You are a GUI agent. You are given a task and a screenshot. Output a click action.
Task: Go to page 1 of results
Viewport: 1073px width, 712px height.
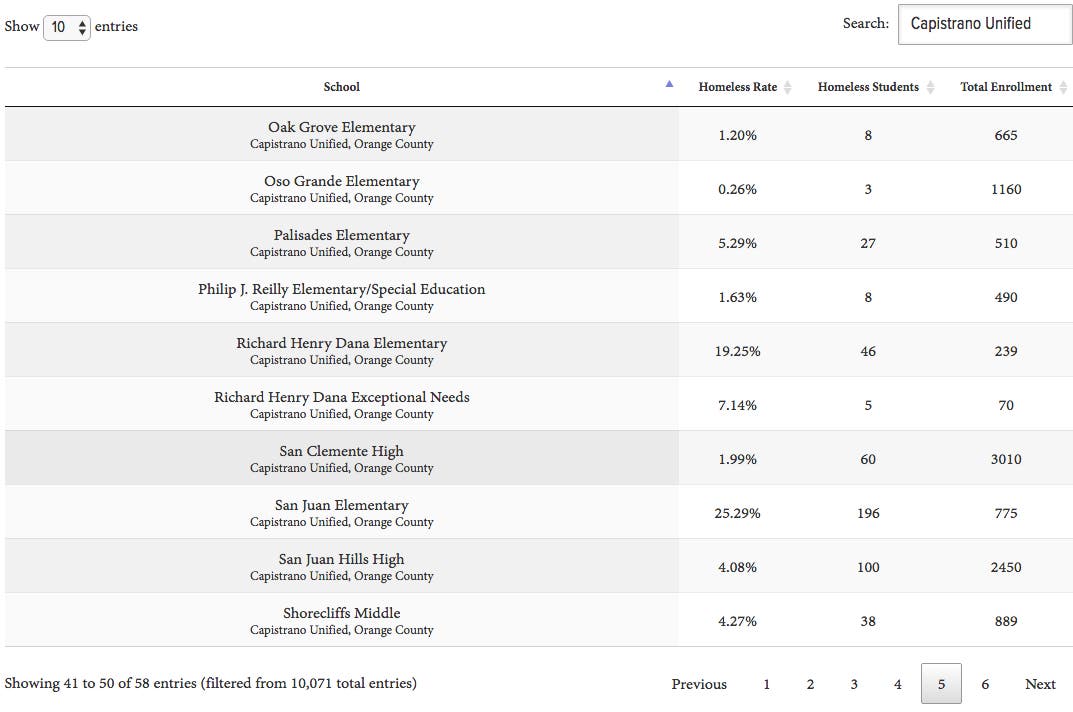(766, 684)
